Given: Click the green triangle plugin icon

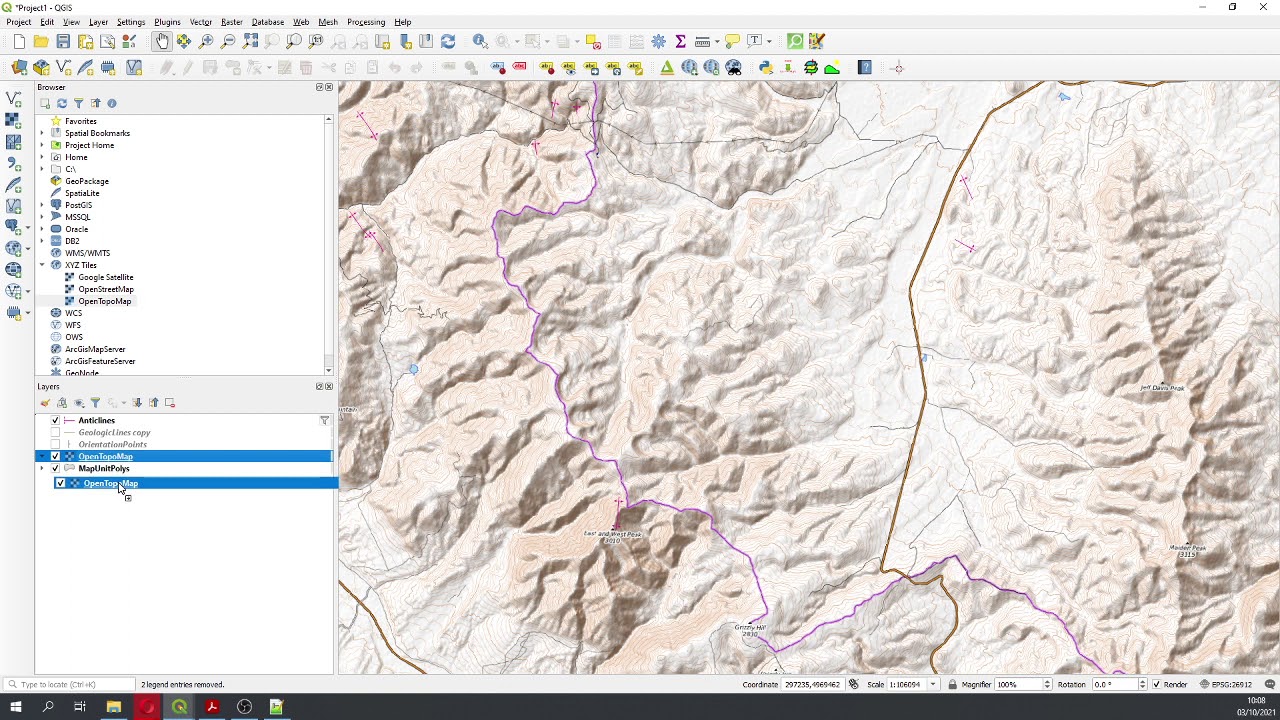Looking at the screenshot, I should 667,68.
